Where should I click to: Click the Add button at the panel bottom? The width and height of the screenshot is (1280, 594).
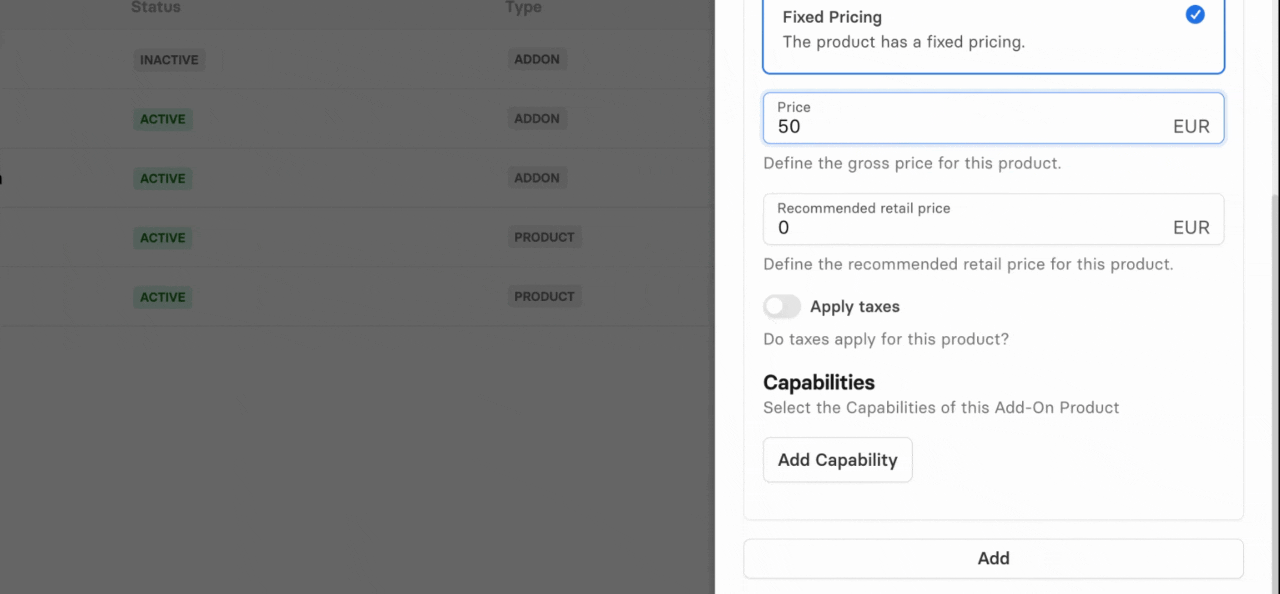coord(993,558)
